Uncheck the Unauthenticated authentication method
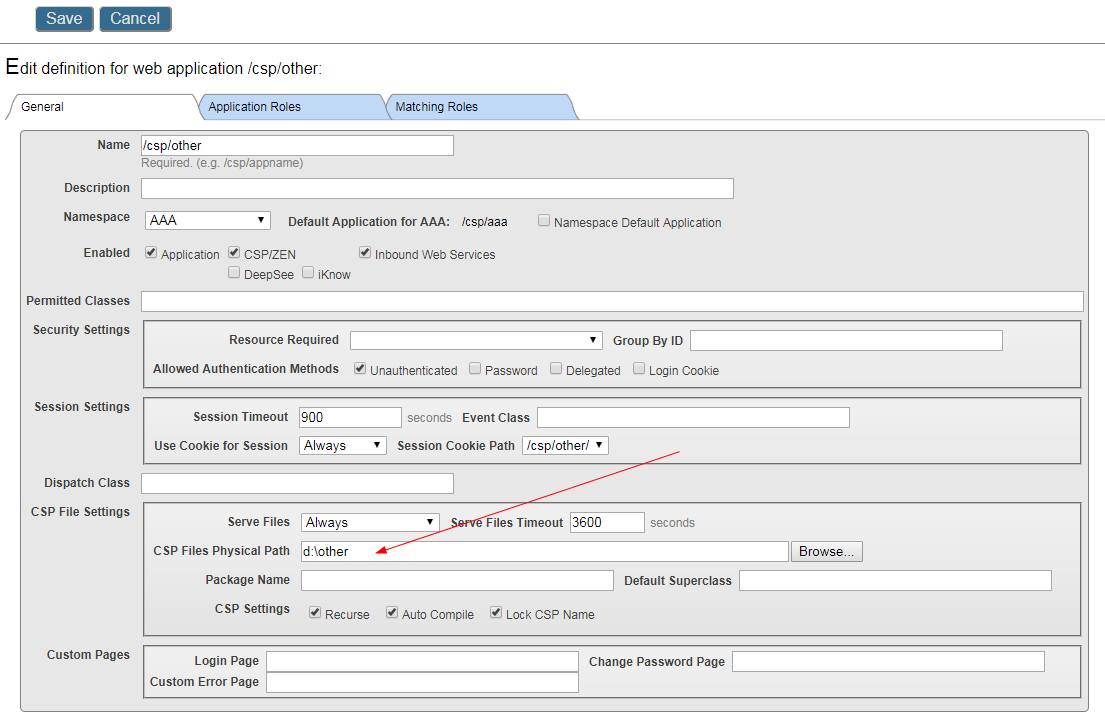The image size is (1105, 726). 360,369
